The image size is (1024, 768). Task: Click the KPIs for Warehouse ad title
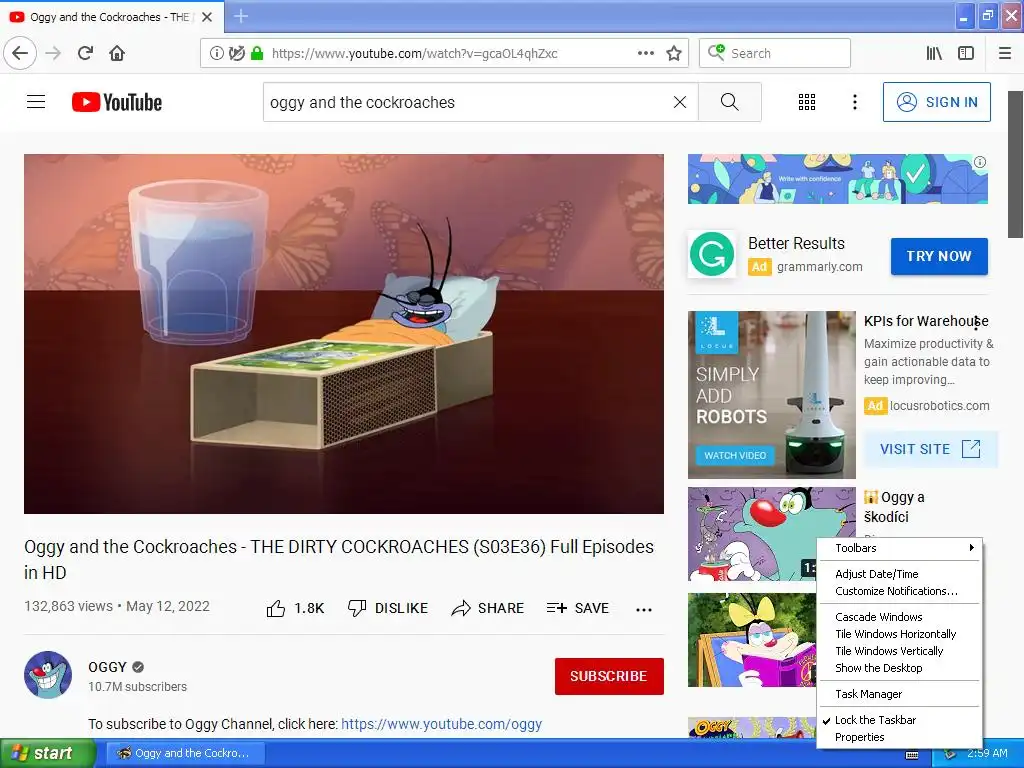(925, 321)
